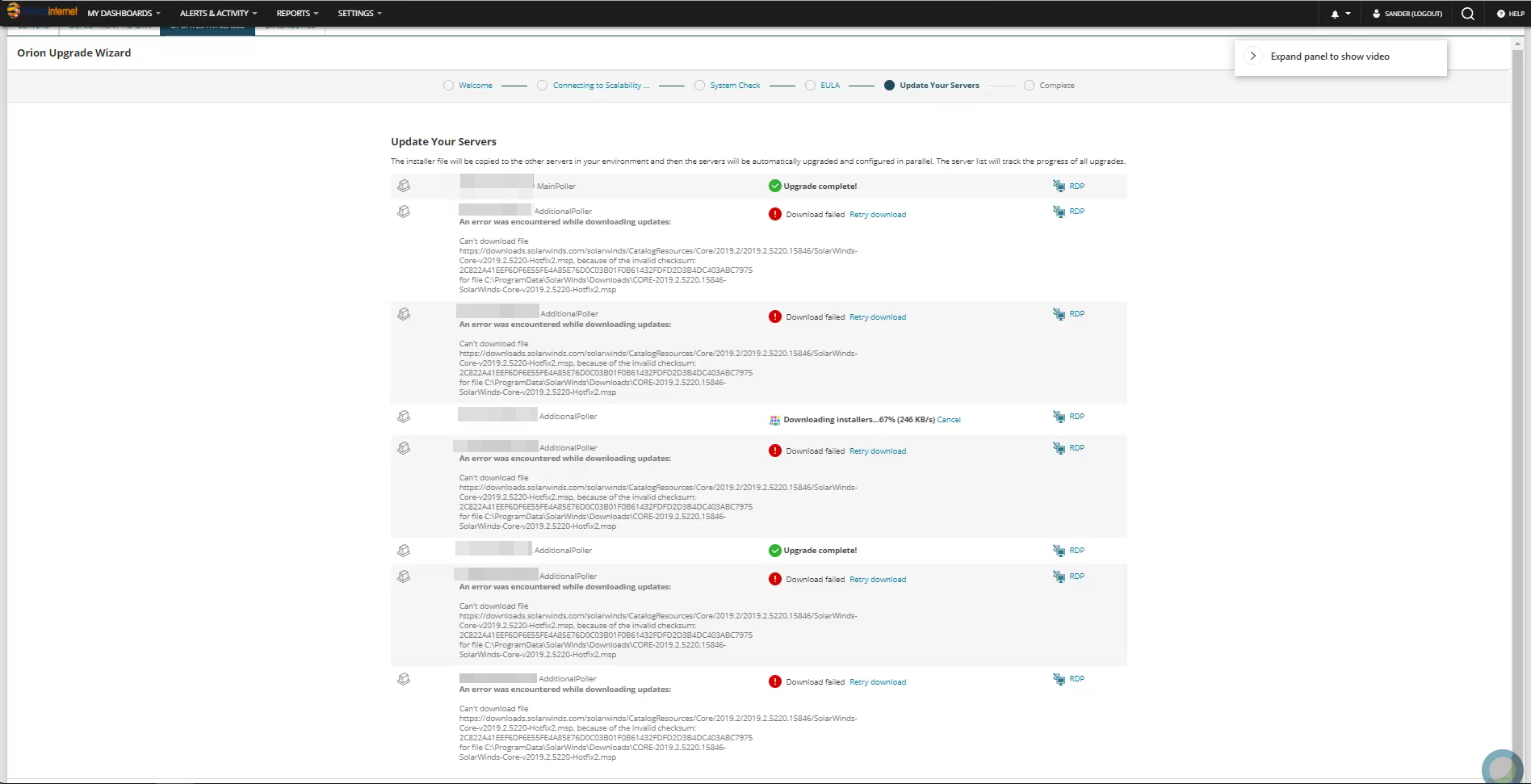Image resolution: width=1531 pixels, height=784 pixels.
Task: Retry download for the fourth failed AdditionalPoller
Action: coord(878,580)
